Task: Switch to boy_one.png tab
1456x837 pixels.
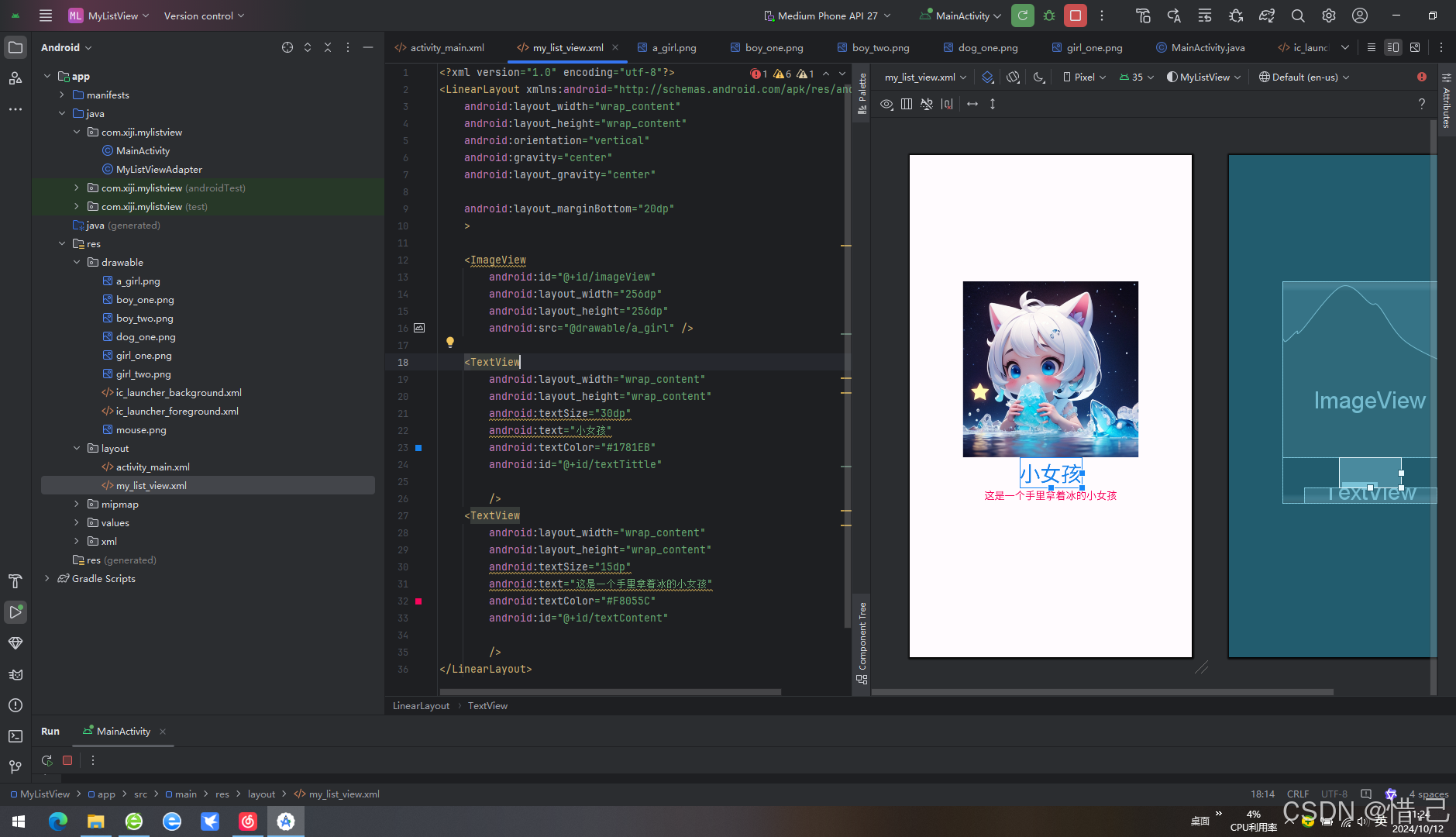Action: click(767, 47)
